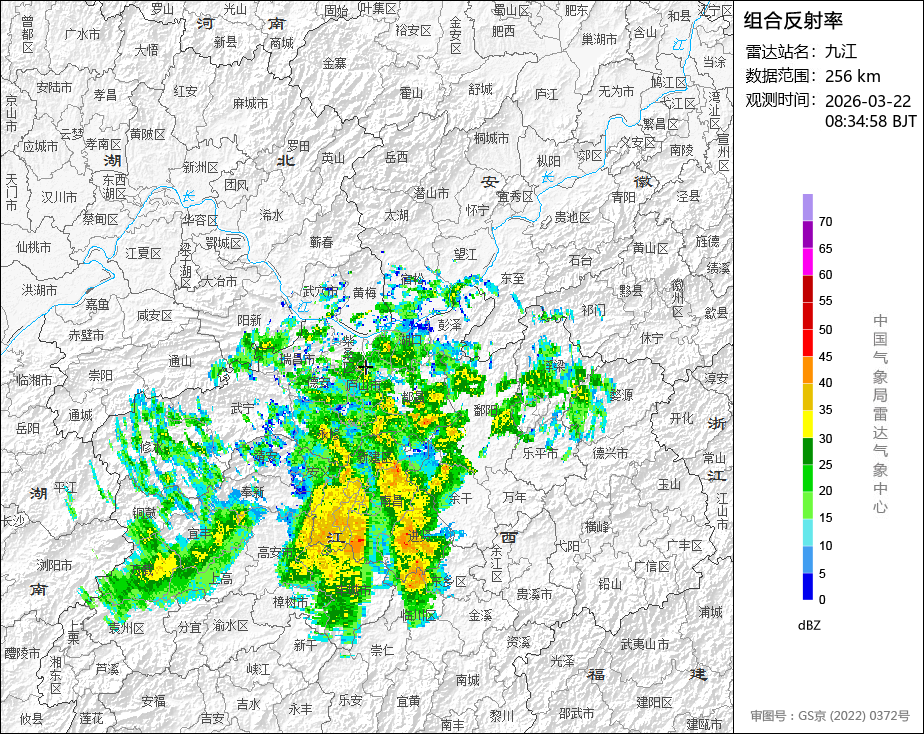The width and height of the screenshot is (924, 734).
Task: Click the 武夷山市 map label
Action: [645, 644]
